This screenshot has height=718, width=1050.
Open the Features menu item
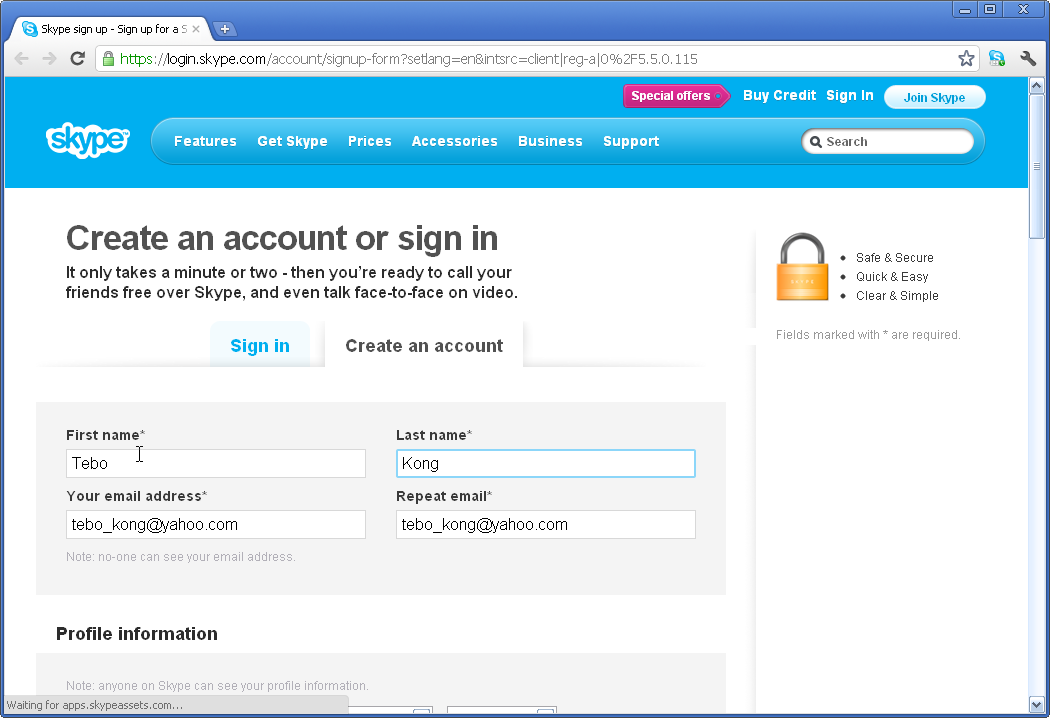[205, 141]
